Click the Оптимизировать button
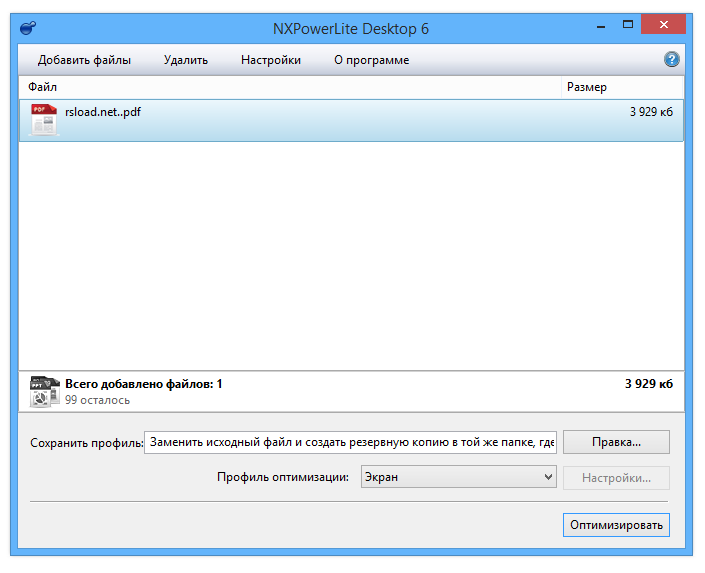Screen dimensions: 705x573 coord(616,525)
